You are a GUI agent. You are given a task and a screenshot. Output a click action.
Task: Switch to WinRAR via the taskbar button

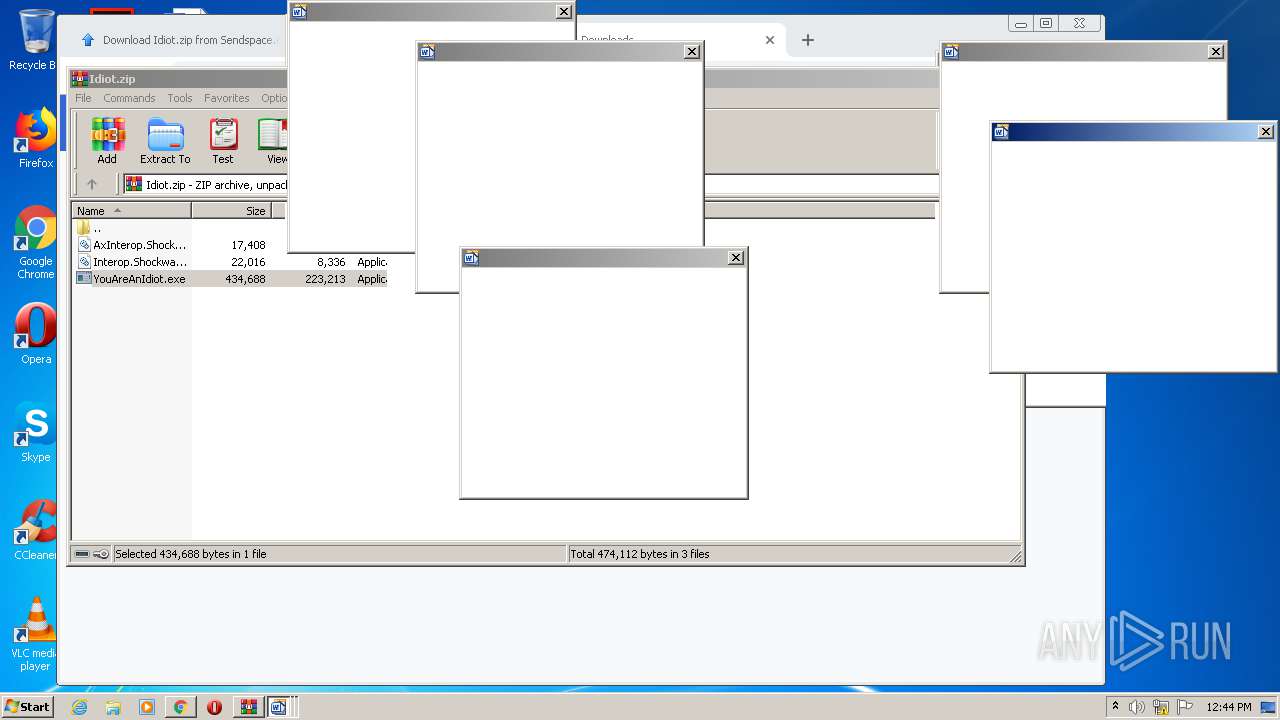click(x=248, y=707)
